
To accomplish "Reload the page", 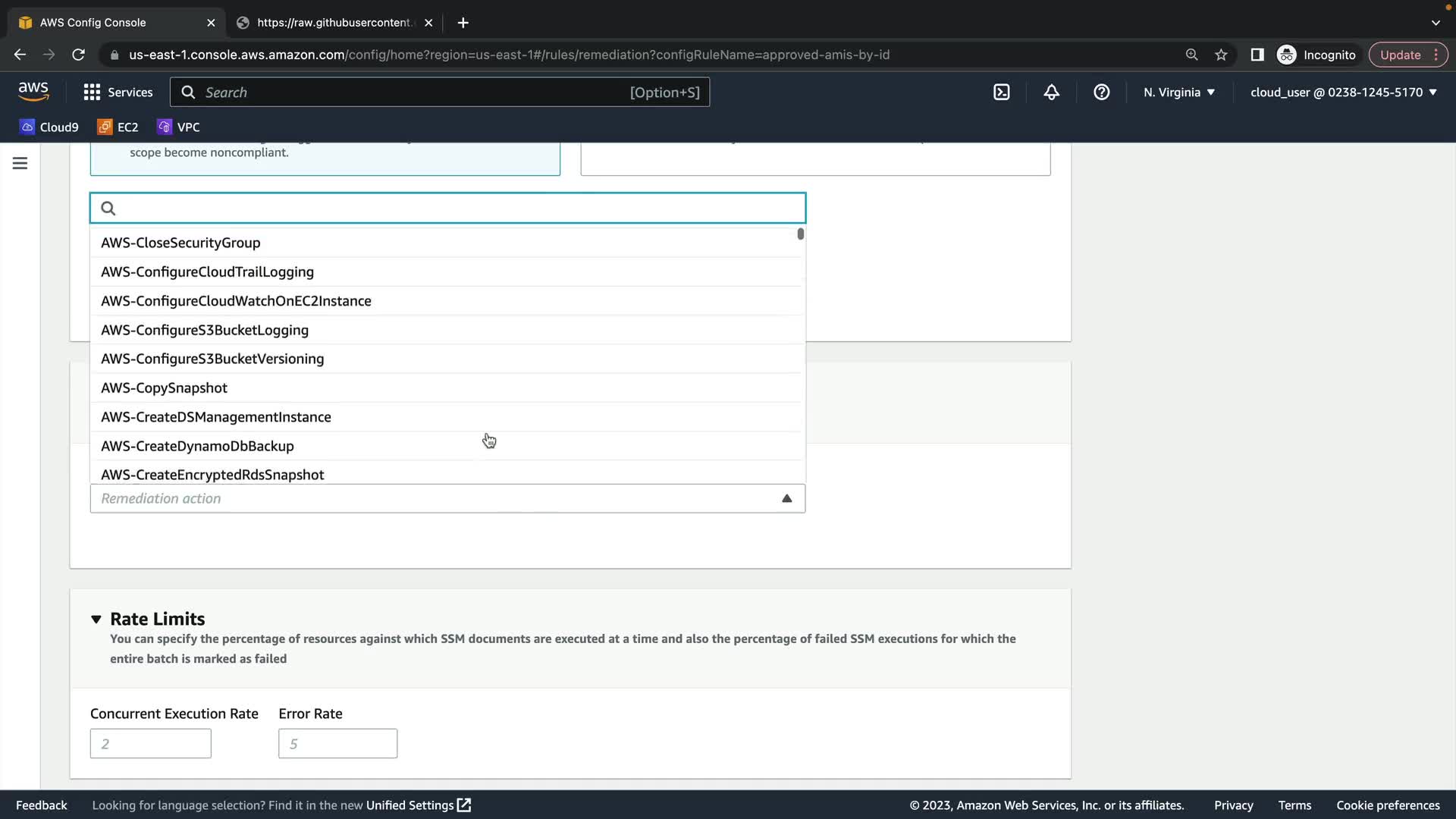I will pos(78,55).
